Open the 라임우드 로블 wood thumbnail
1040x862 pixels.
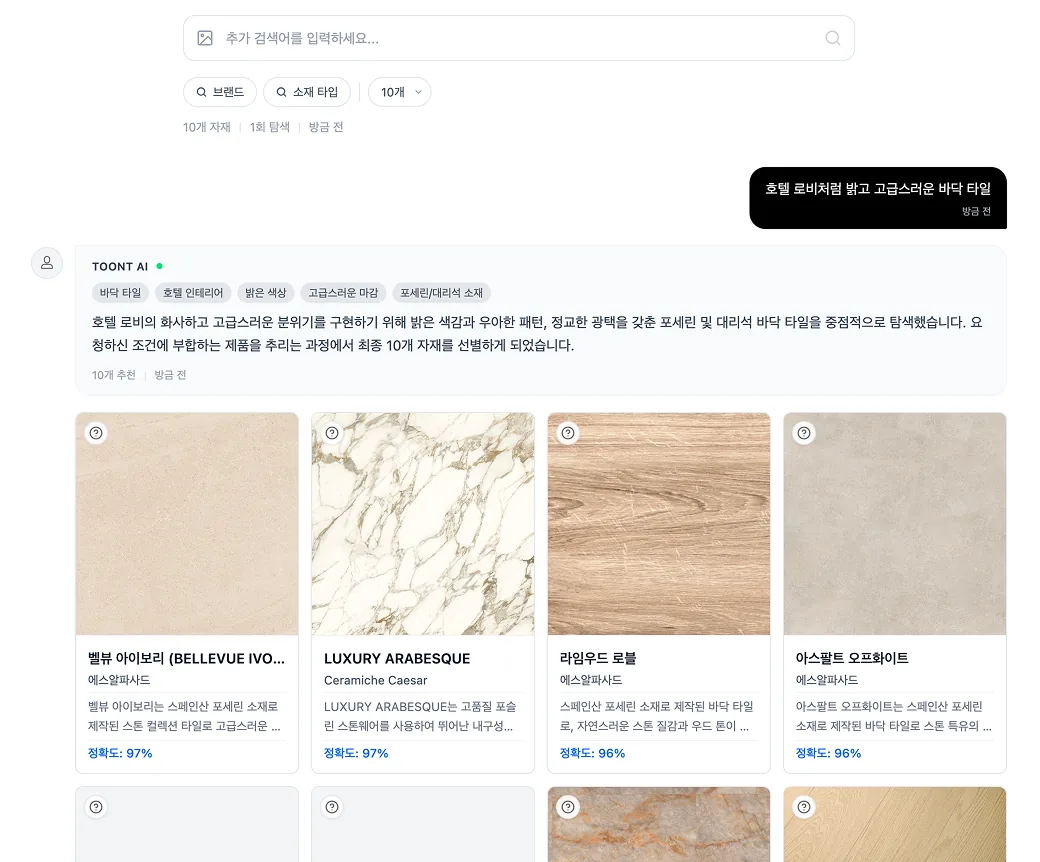(x=659, y=524)
